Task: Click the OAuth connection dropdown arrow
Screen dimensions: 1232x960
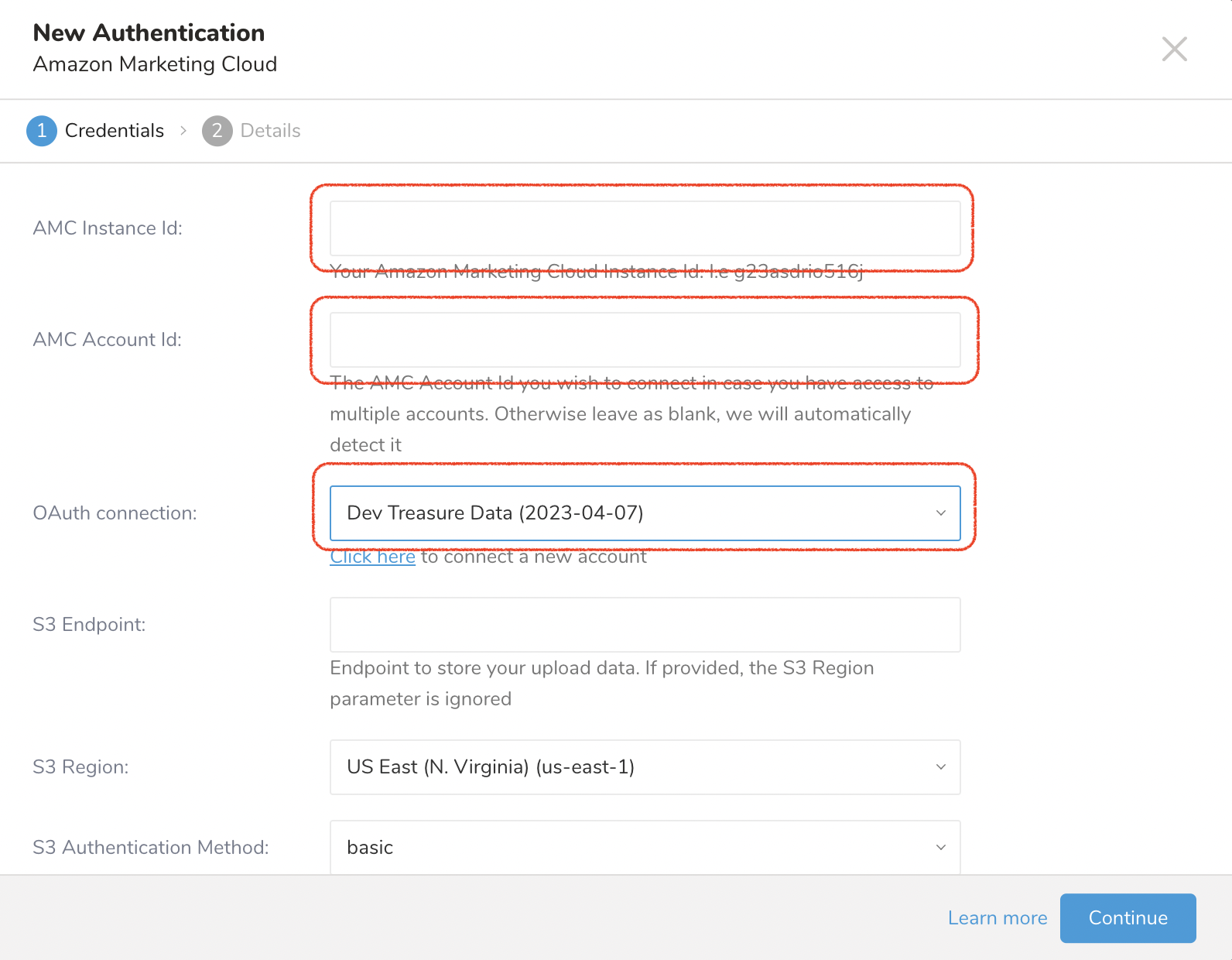Action: [x=940, y=513]
